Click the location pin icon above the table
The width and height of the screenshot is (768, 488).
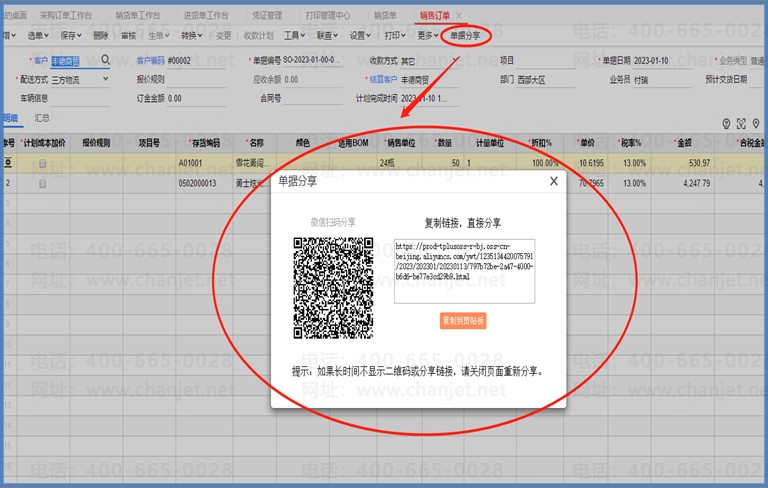pyautogui.click(x=726, y=124)
